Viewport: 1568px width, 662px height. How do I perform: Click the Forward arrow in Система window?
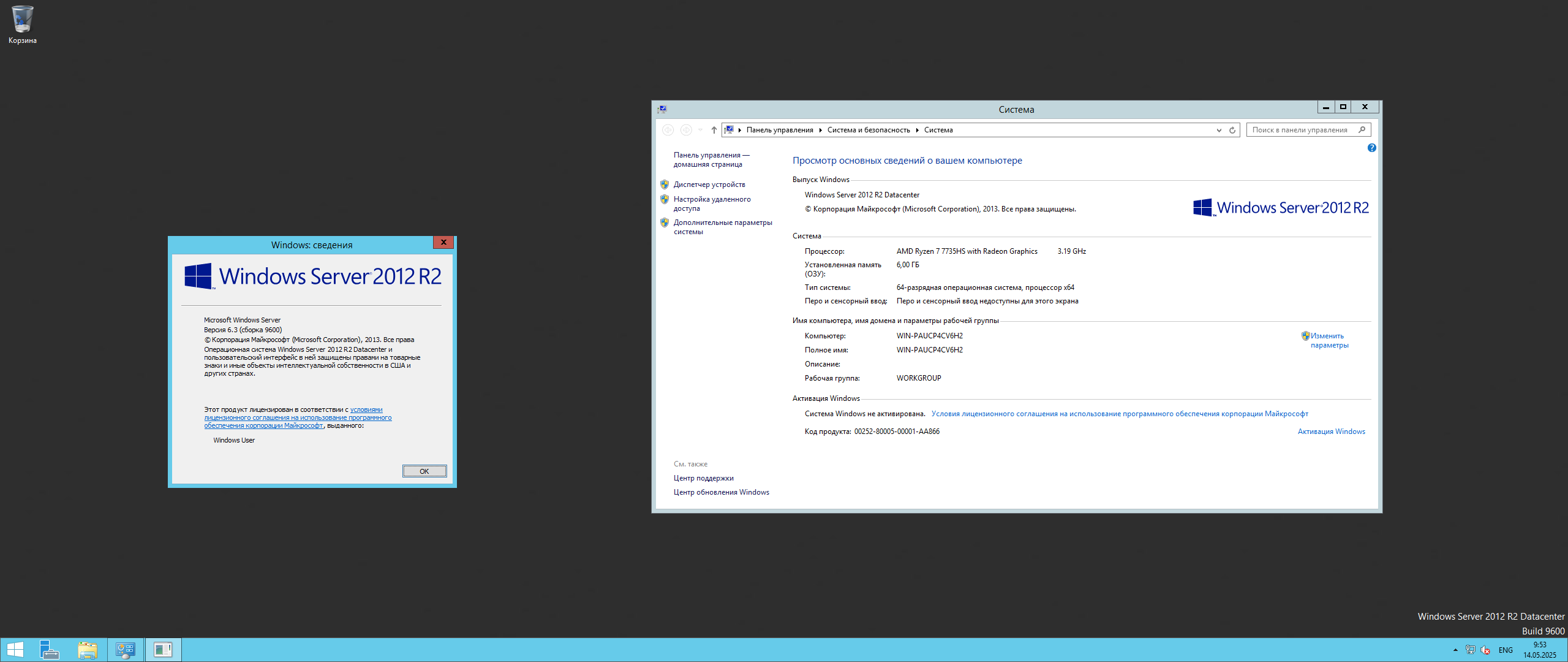tap(686, 130)
